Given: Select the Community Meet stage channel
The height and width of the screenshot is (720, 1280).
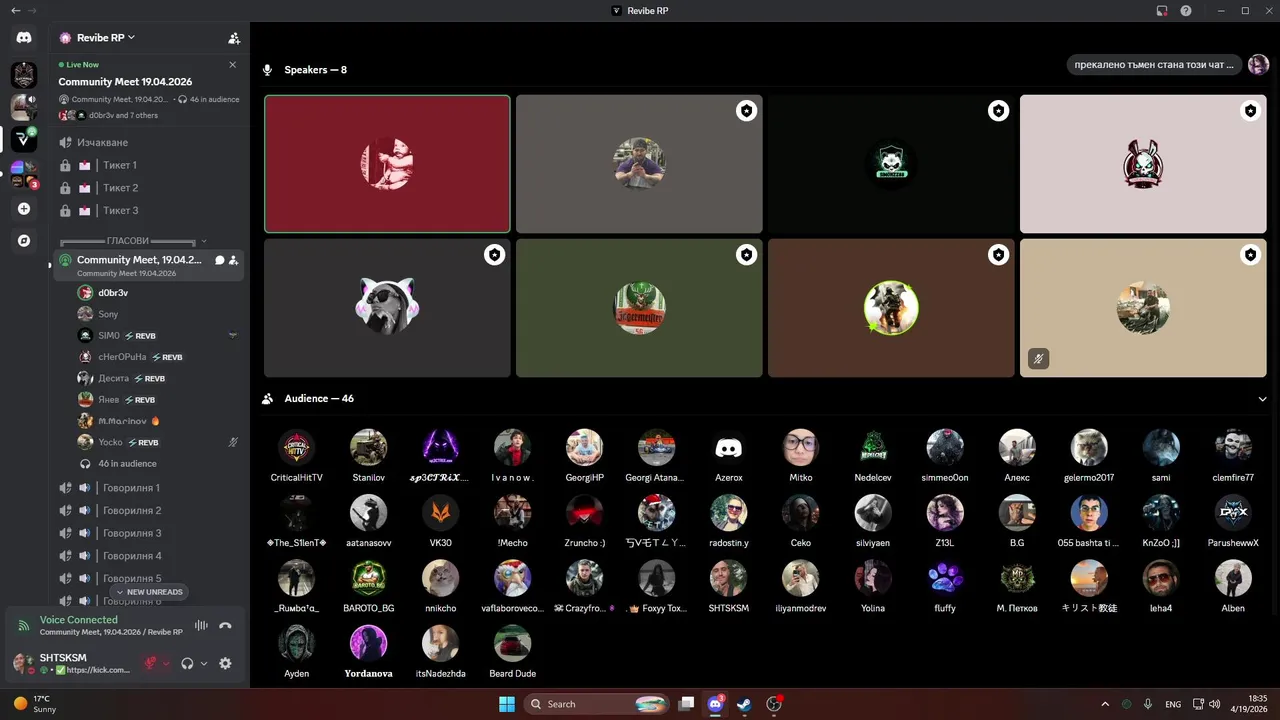Looking at the screenshot, I should pos(148,264).
